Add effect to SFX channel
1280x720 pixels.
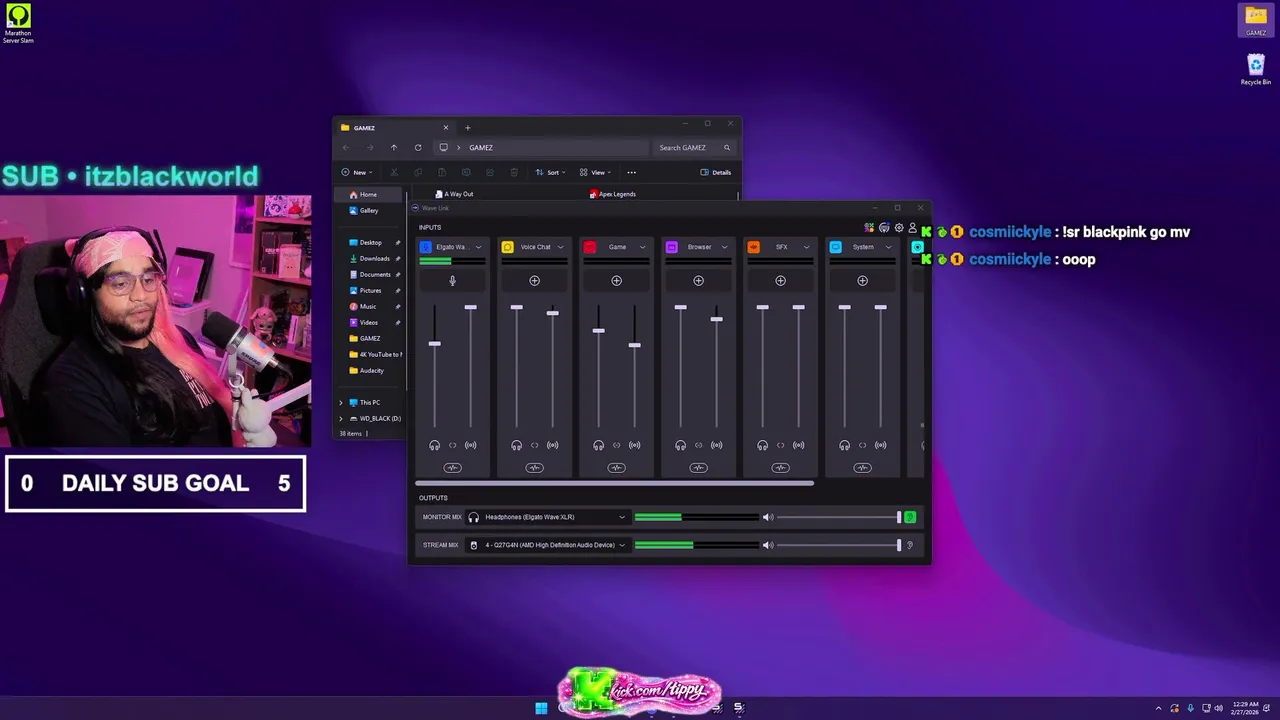click(780, 281)
